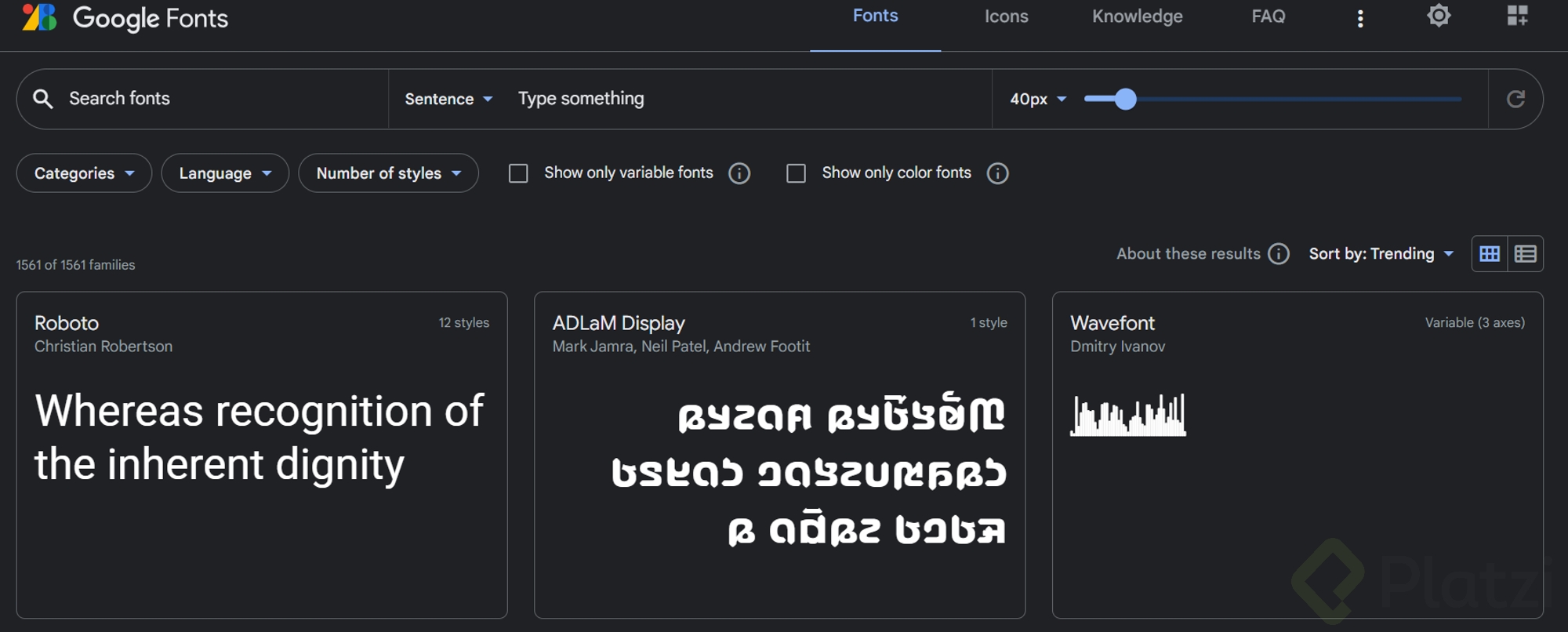Image resolution: width=1568 pixels, height=632 pixels.
Task: Open the three-dot more options menu
Action: pyautogui.click(x=1360, y=18)
